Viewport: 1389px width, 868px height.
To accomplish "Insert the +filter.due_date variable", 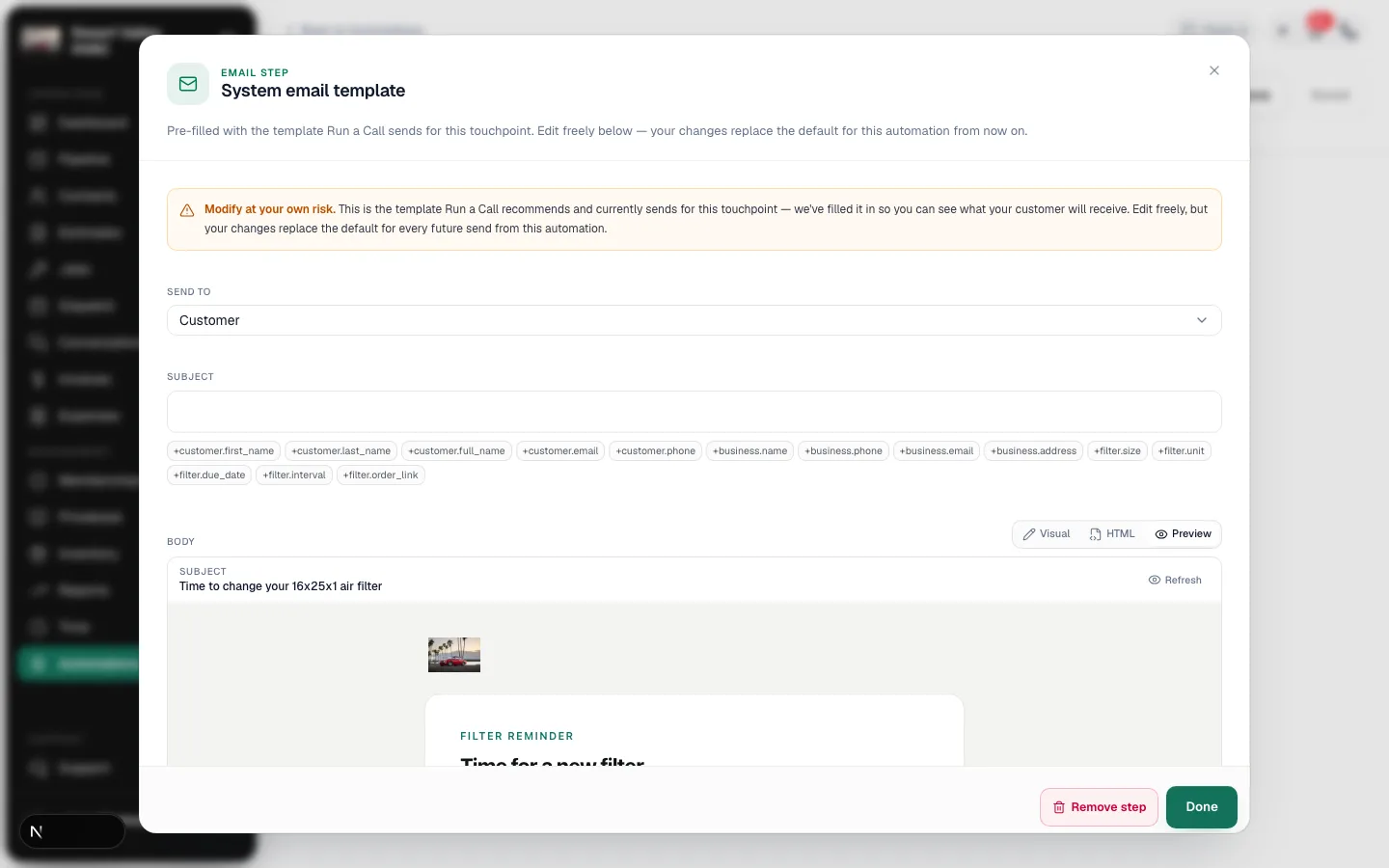I will [209, 475].
